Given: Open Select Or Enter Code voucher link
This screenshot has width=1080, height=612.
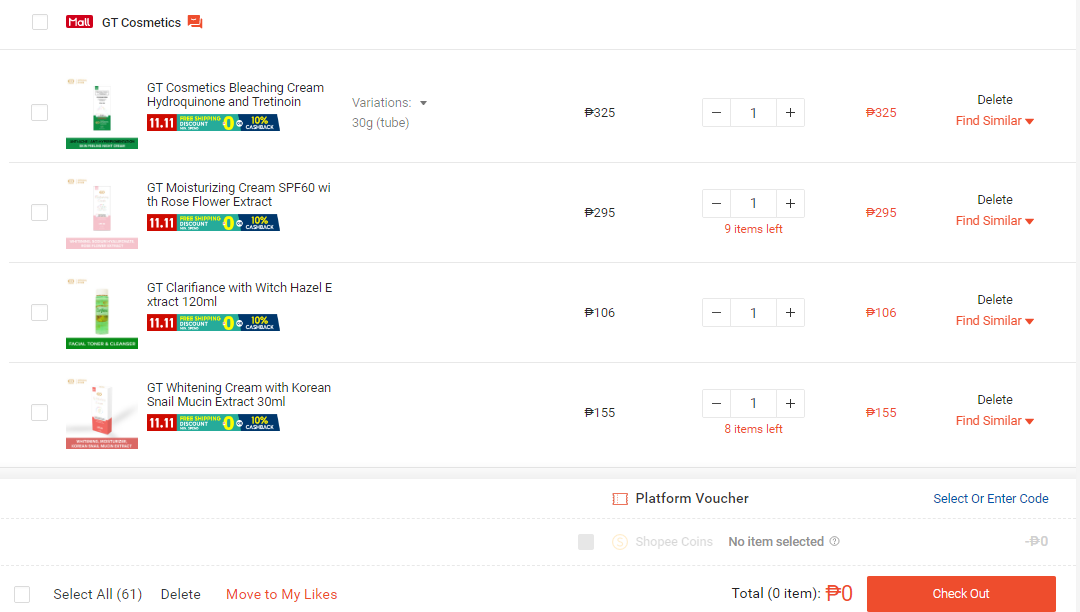Looking at the screenshot, I should click(x=990, y=498).
